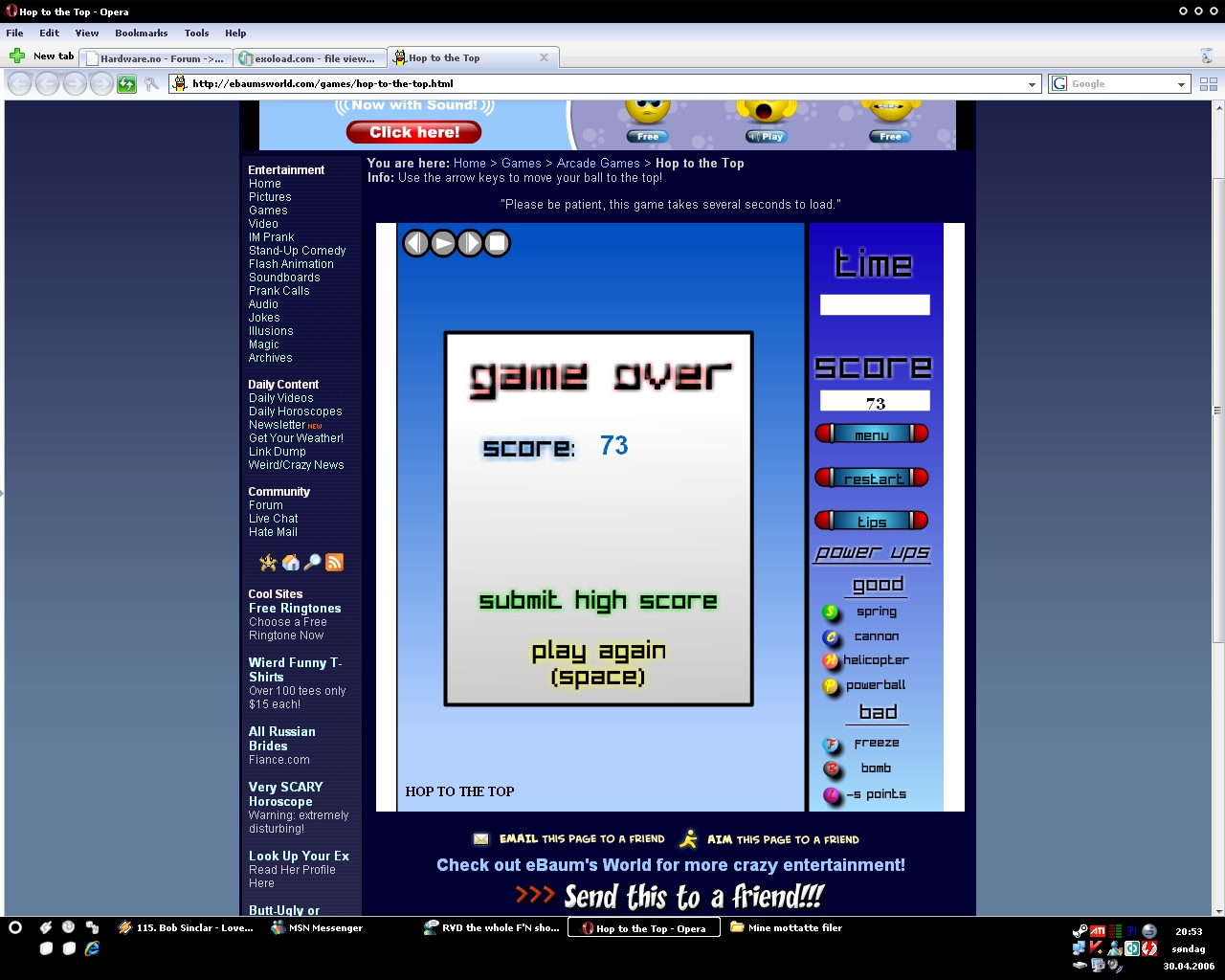1225x980 pixels.
Task: Click the envelope email icon below the game
Action: tap(481, 839)
